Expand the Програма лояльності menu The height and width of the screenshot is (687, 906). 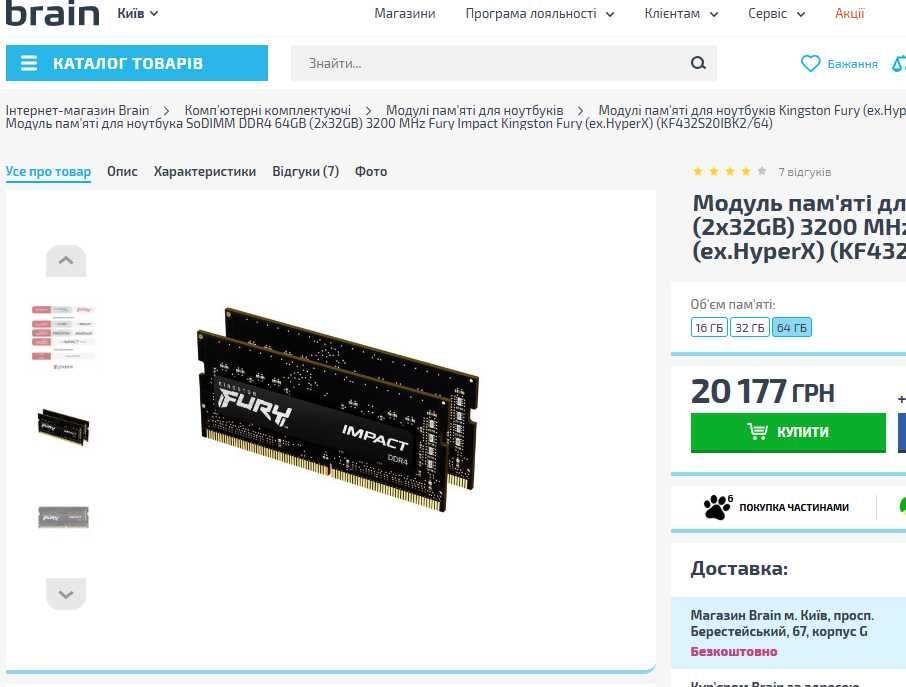[x=540, y=13]
